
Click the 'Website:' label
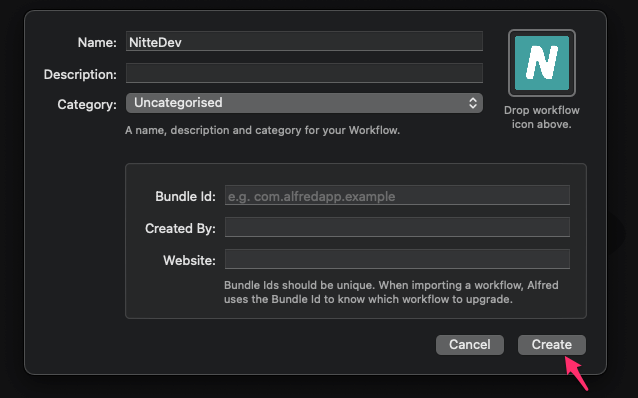[189, 260]
